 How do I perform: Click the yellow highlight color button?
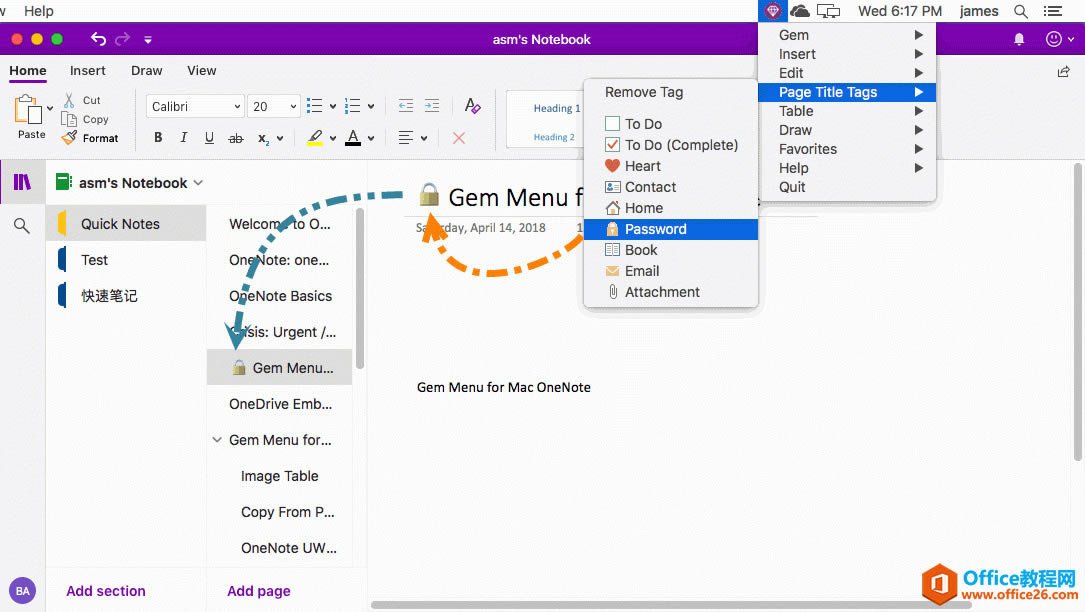pos(314,138)
